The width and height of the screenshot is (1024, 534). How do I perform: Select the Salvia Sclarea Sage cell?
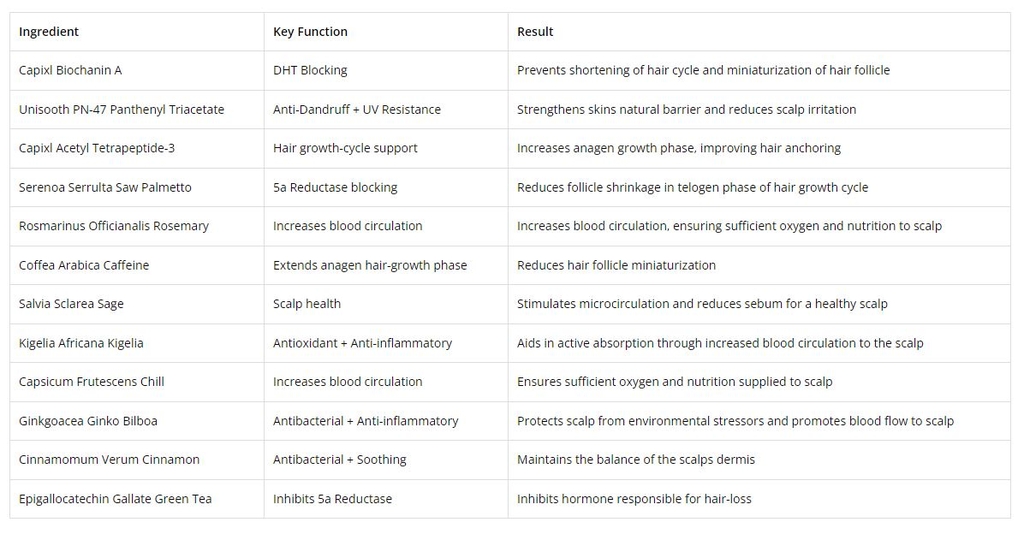(x=71, y=304)
